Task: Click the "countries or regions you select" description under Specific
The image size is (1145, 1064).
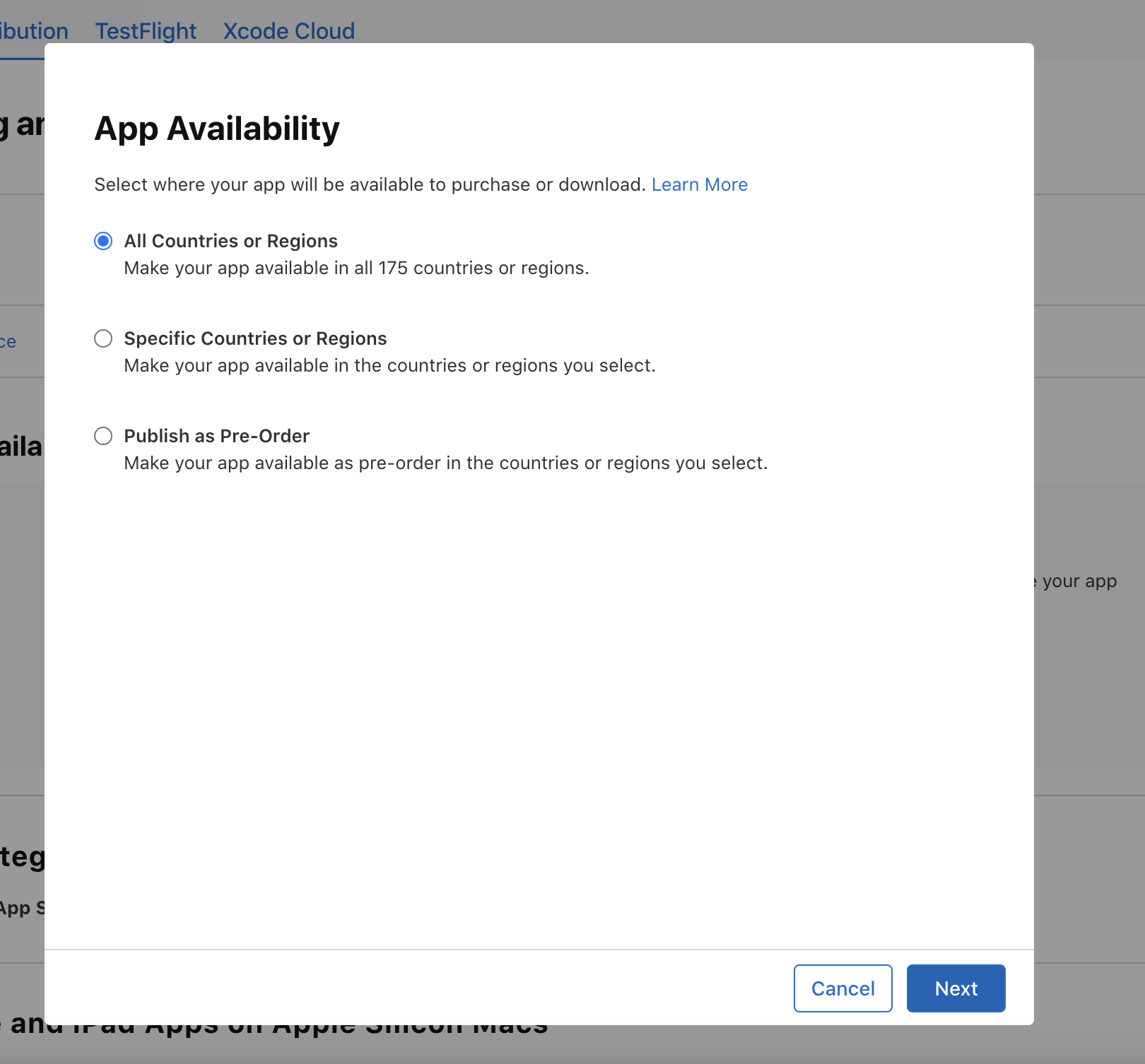Action: pos(389,366)
